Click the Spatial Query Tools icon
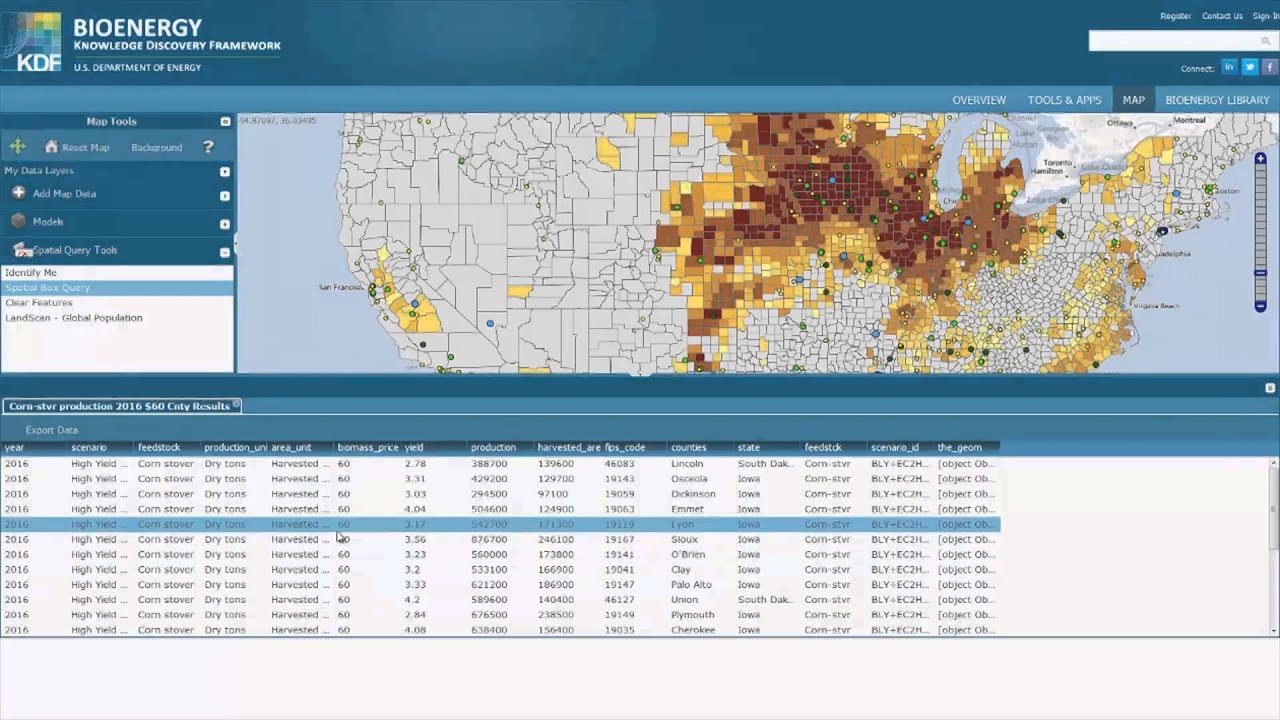 (22, 250)
